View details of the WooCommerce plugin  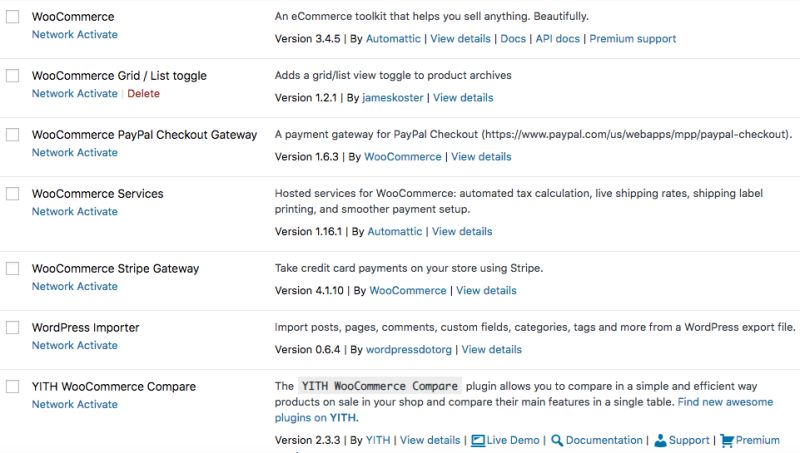point(460,39)
